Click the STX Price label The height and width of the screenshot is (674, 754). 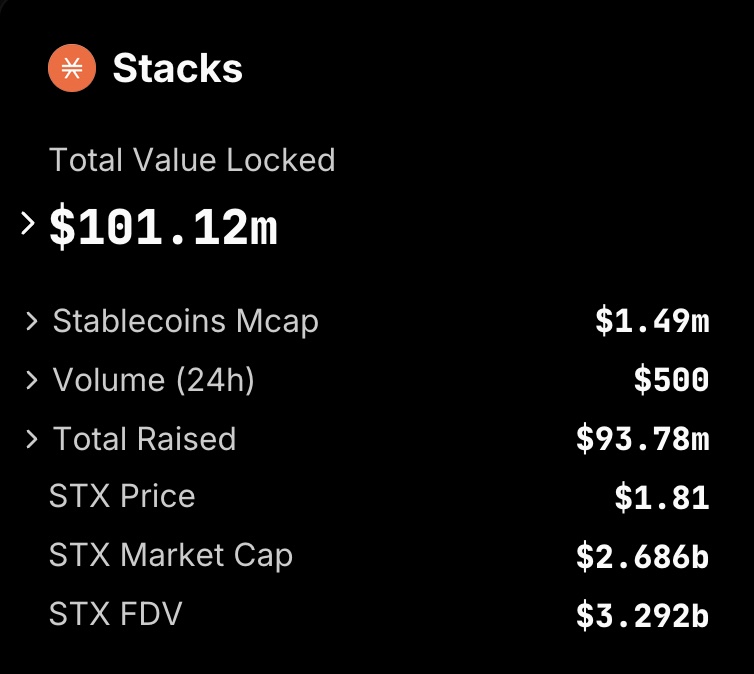click(122, 496)
